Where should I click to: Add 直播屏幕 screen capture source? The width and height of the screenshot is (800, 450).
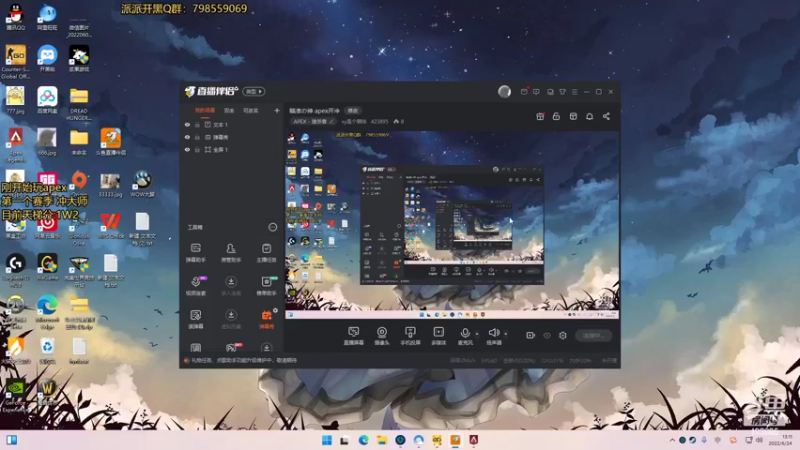(x=353, y=336)
